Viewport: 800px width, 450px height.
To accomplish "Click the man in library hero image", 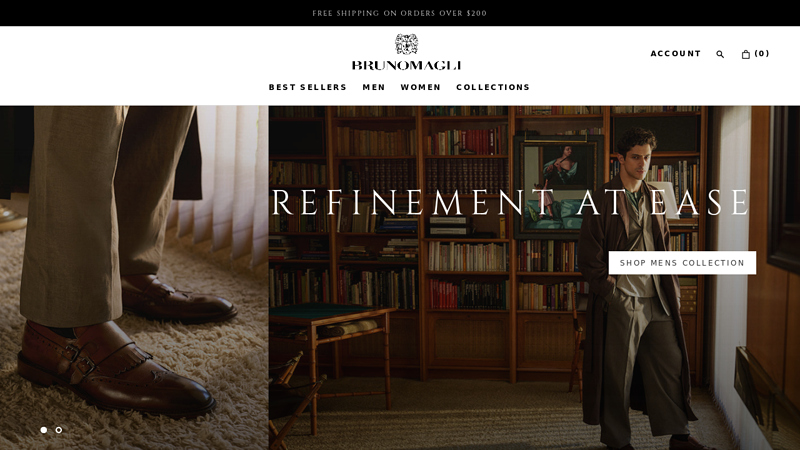I will [x=534, y=278].
